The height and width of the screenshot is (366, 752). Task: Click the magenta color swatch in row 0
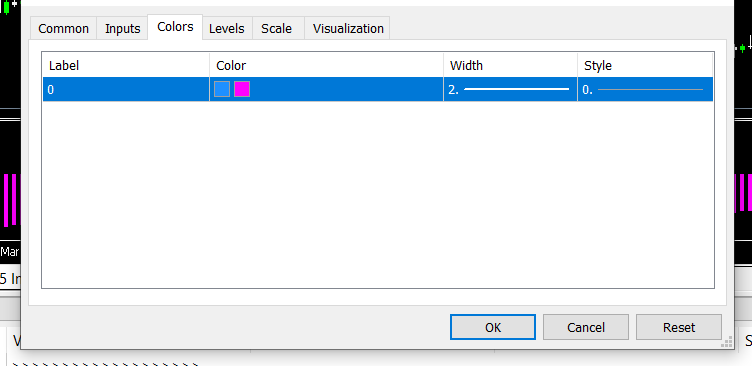coord(242,89)
